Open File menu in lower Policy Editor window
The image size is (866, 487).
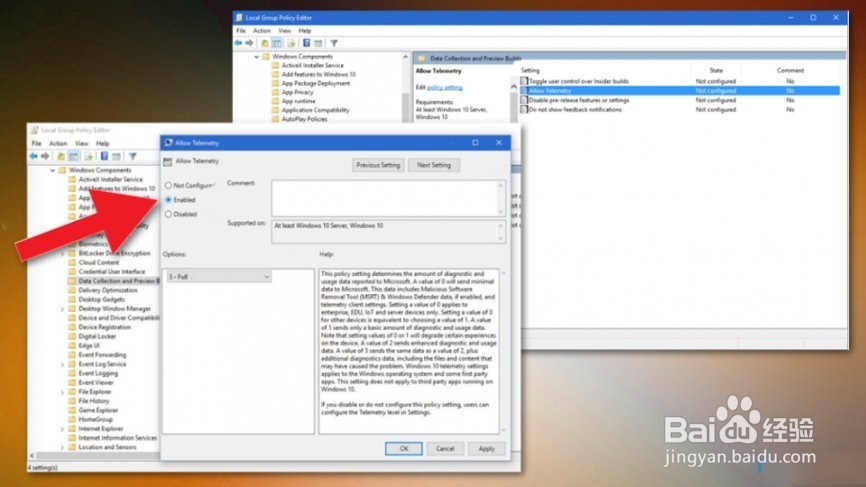pos(36,144)
